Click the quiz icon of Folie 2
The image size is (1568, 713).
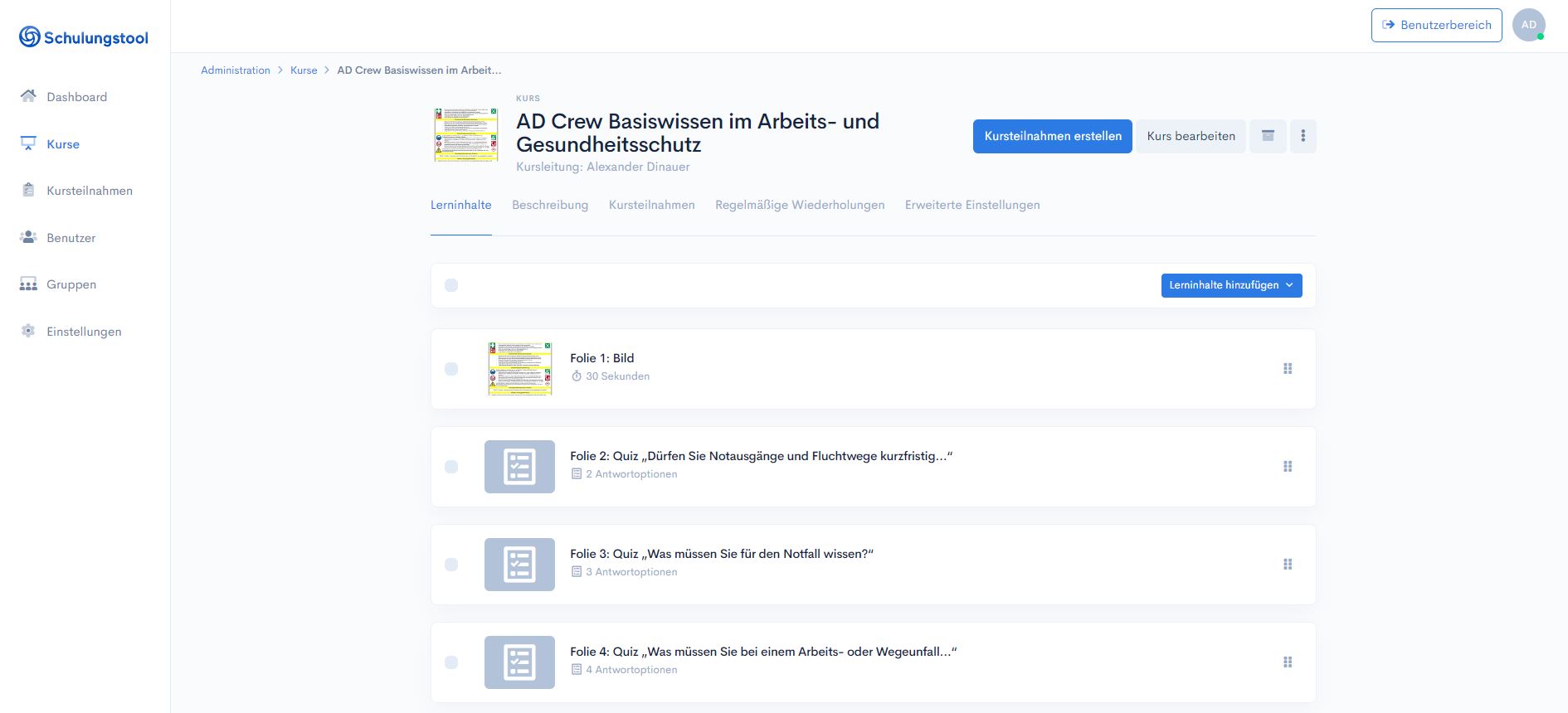(x=519, y=467)
